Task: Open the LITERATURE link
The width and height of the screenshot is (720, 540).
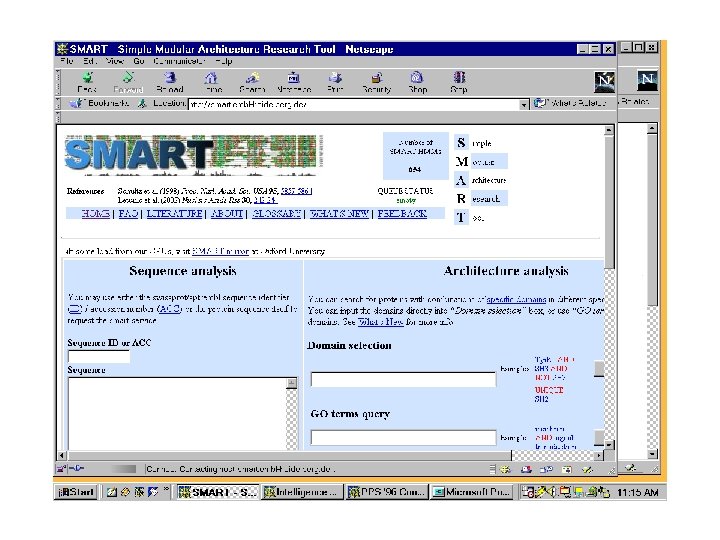Action: [x=174, y=214]
